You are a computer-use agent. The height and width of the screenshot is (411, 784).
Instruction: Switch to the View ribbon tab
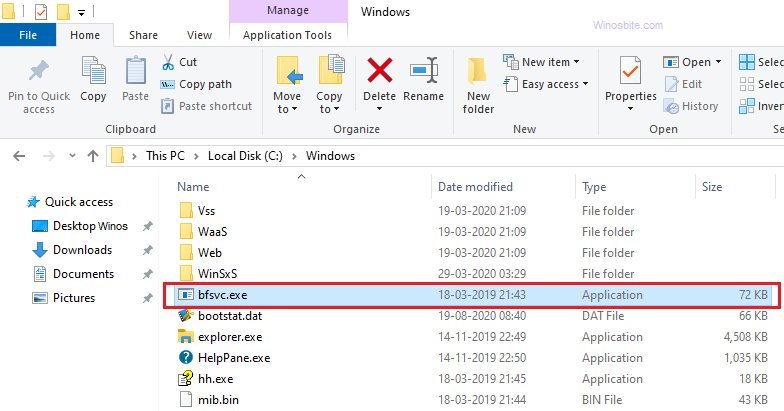pos(200,35)
